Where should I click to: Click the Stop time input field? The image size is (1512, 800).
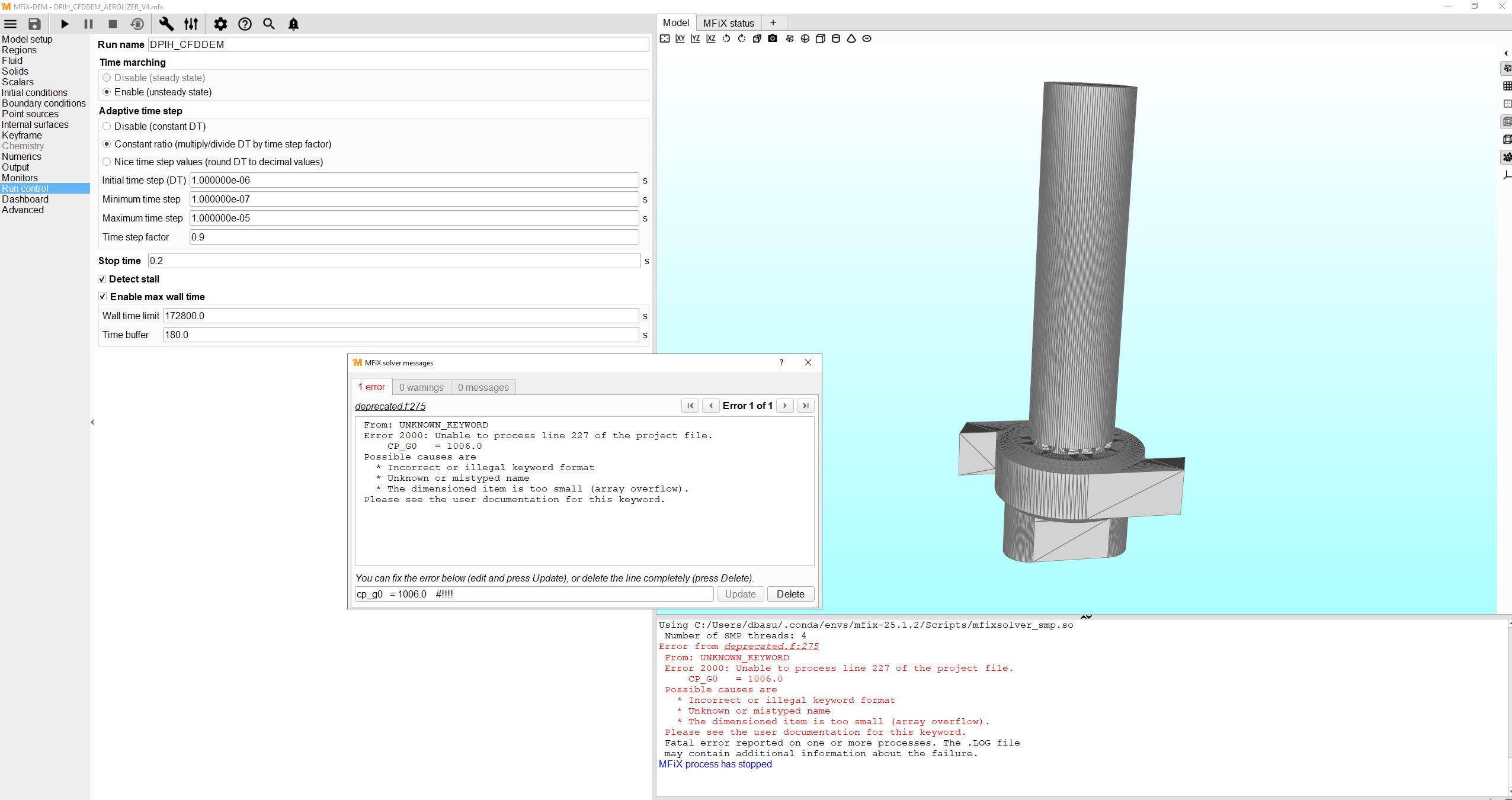tap(394, 261)
